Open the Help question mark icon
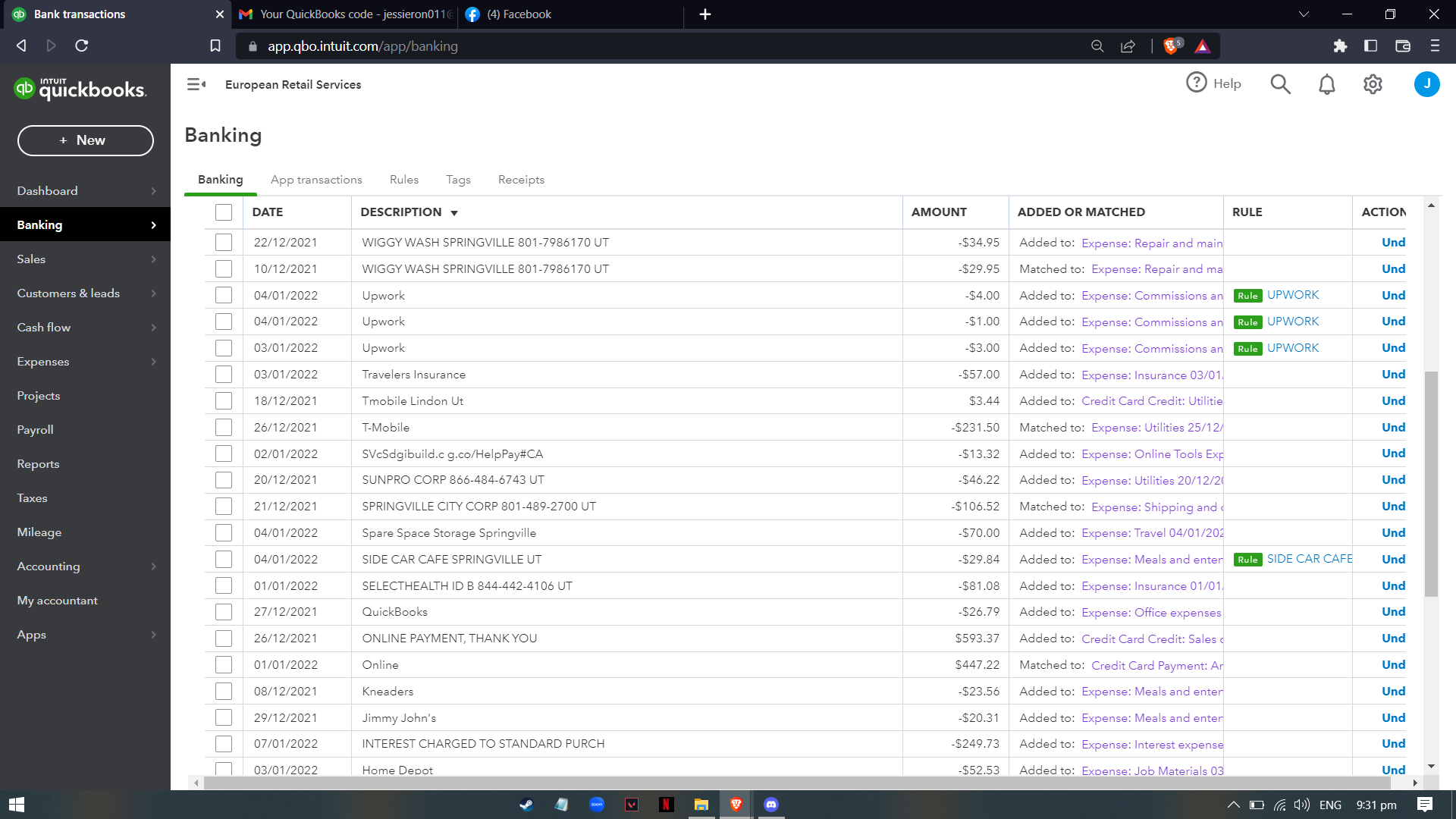1456x819 pixels. (1196, 83)
